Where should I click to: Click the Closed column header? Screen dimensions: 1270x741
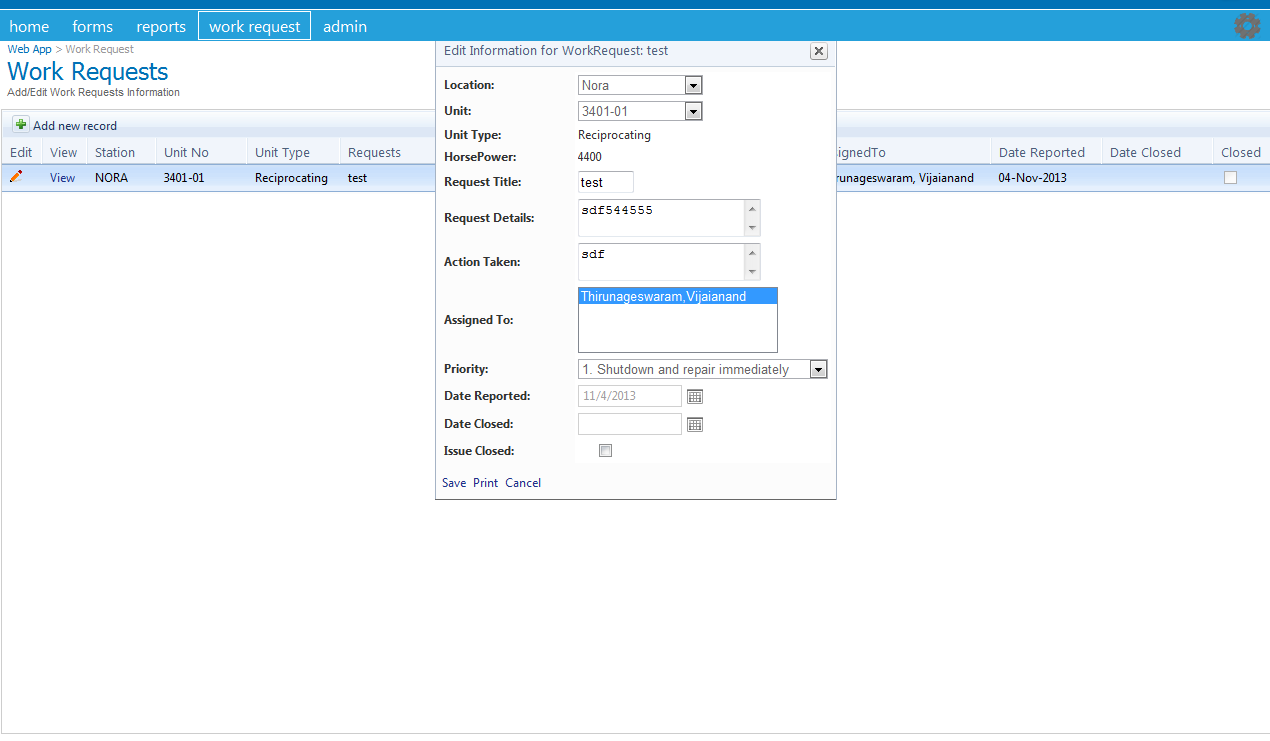click(1241, 152)
